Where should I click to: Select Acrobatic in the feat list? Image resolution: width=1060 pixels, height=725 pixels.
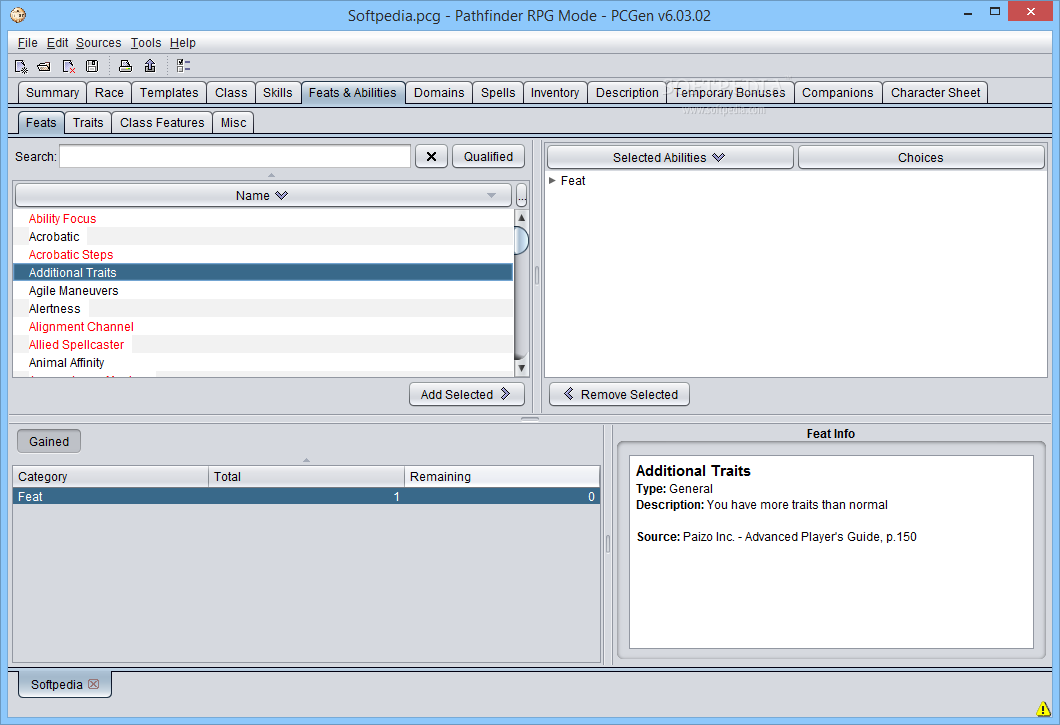coord(262,237)
